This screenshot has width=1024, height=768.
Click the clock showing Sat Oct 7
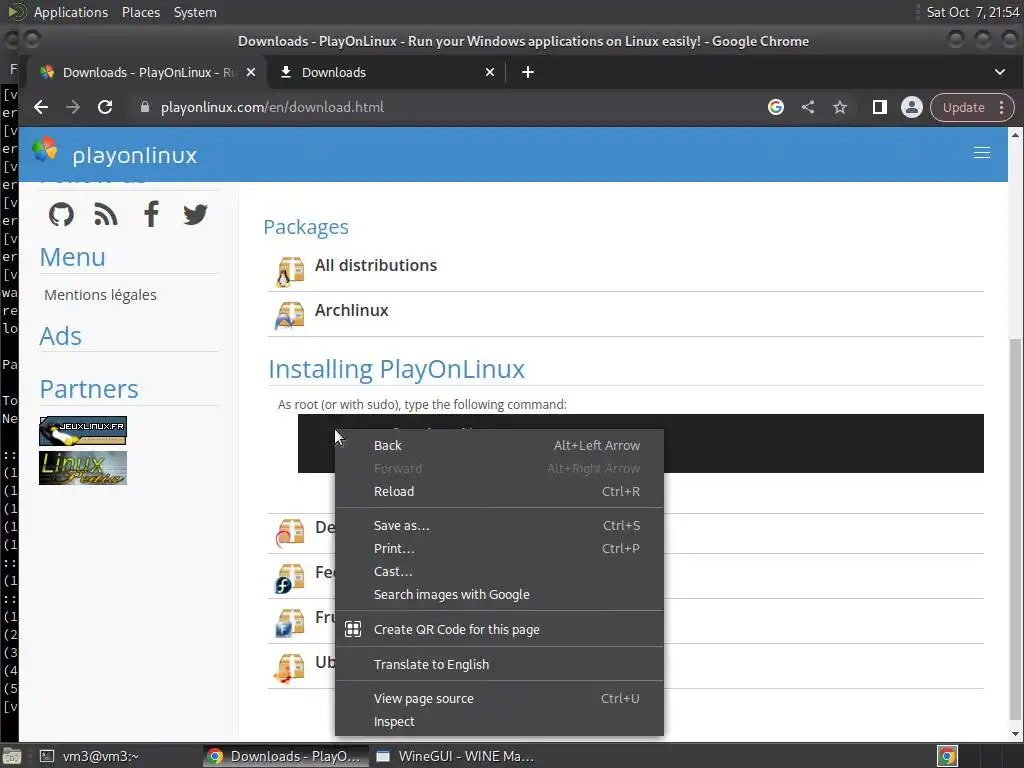972,12
